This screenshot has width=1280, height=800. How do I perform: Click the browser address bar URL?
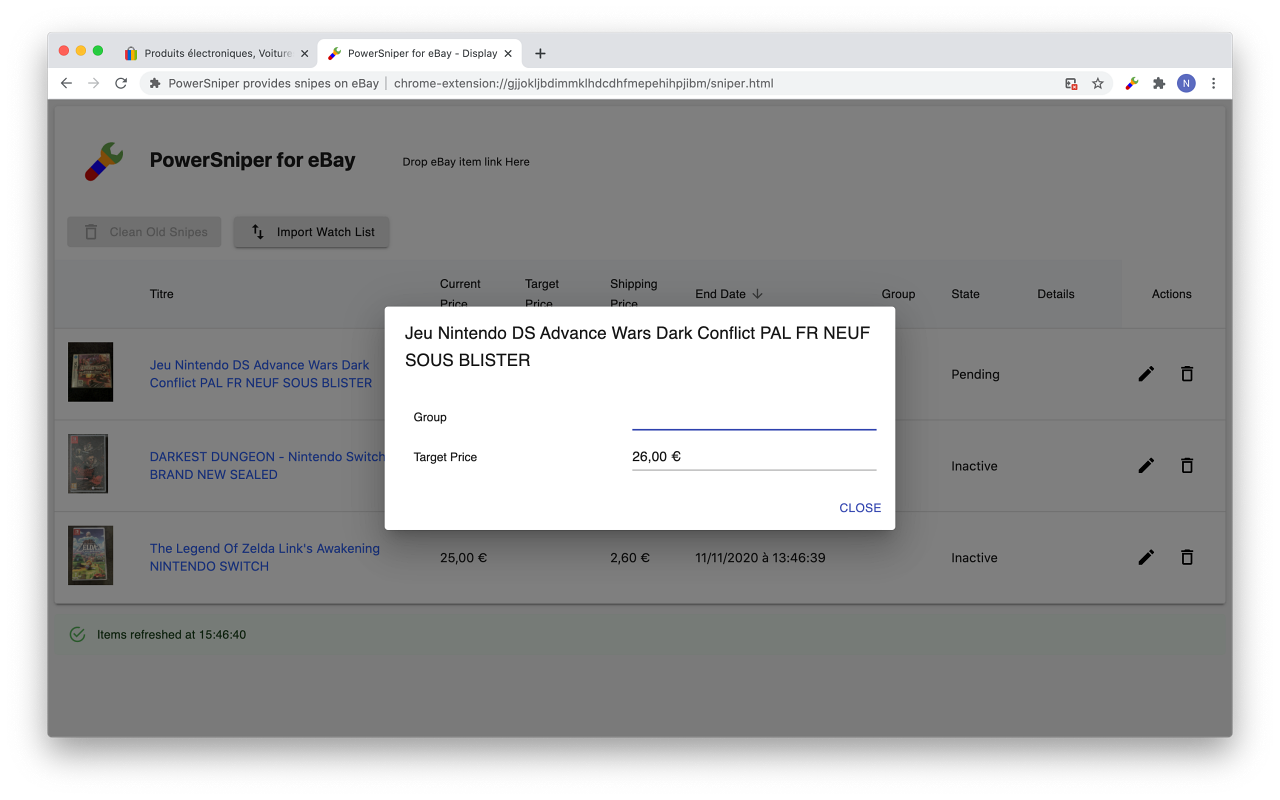point(583,83)
